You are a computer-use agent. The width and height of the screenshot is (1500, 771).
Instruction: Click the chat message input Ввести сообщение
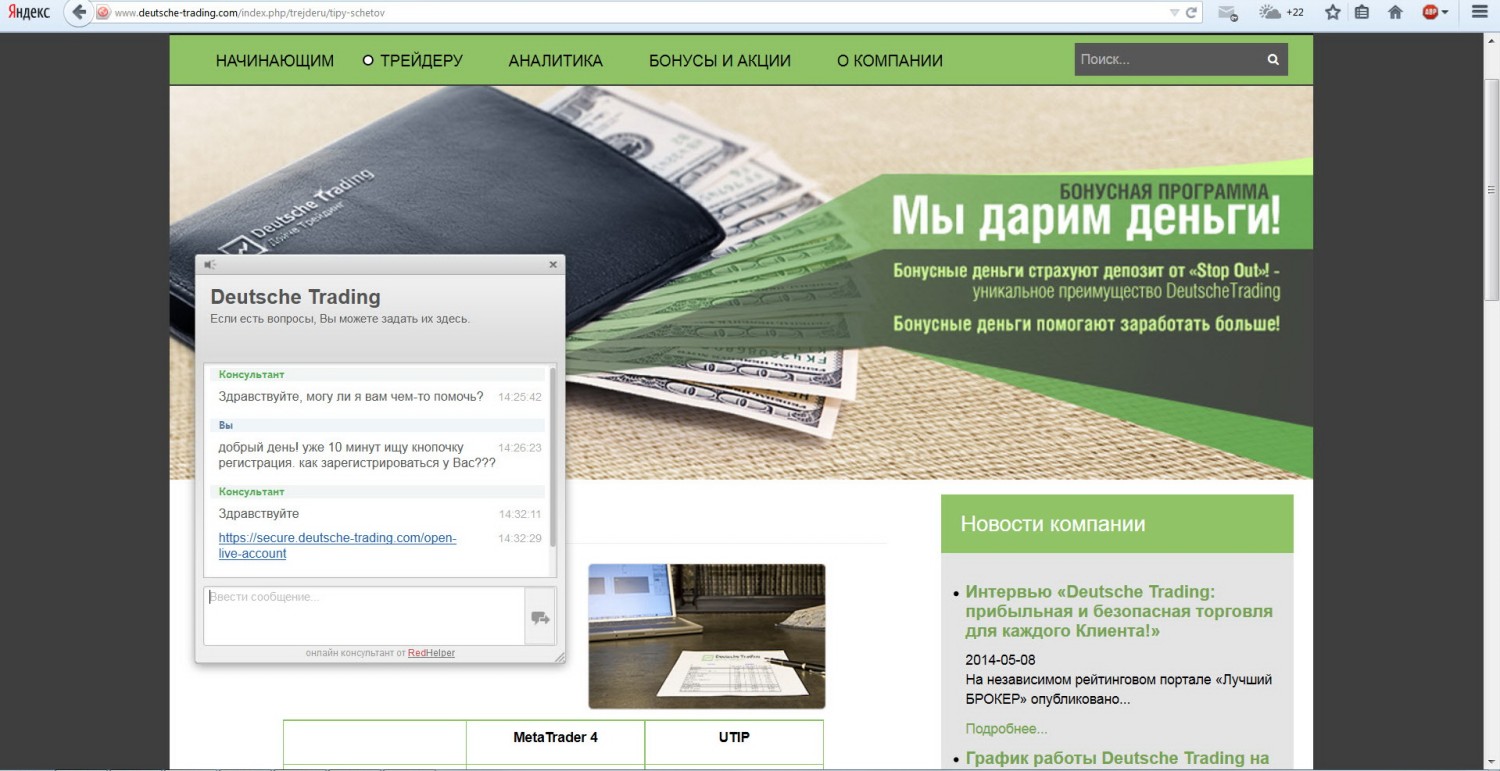364,616
